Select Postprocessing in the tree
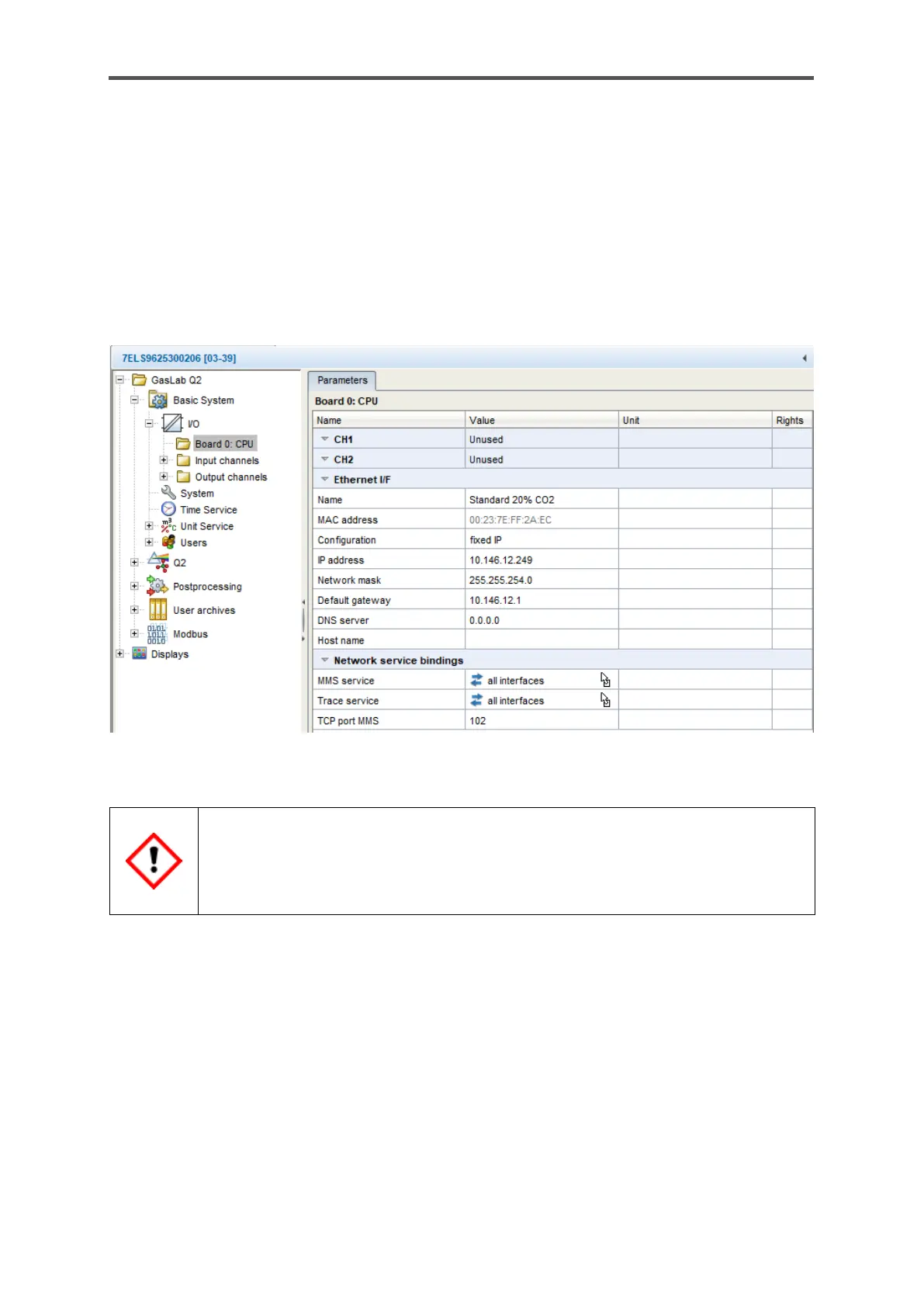This screenshot has width=924, height=1307. pyautogui.click(x=207, y=587)
